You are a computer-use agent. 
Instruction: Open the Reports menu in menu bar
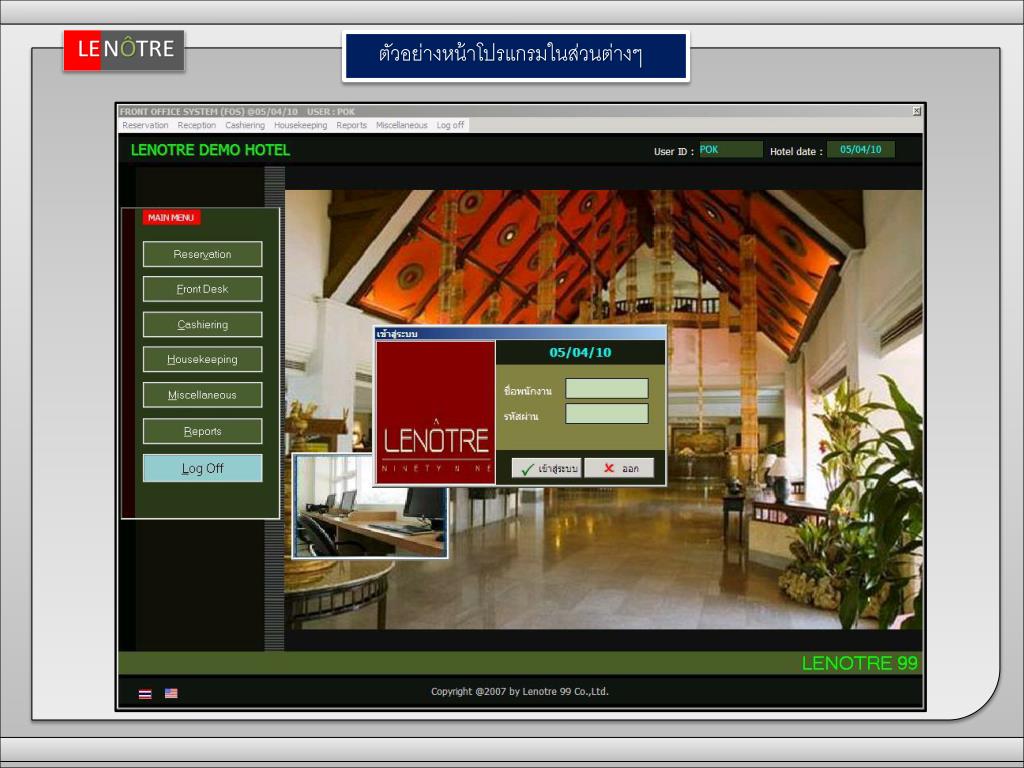351,125
